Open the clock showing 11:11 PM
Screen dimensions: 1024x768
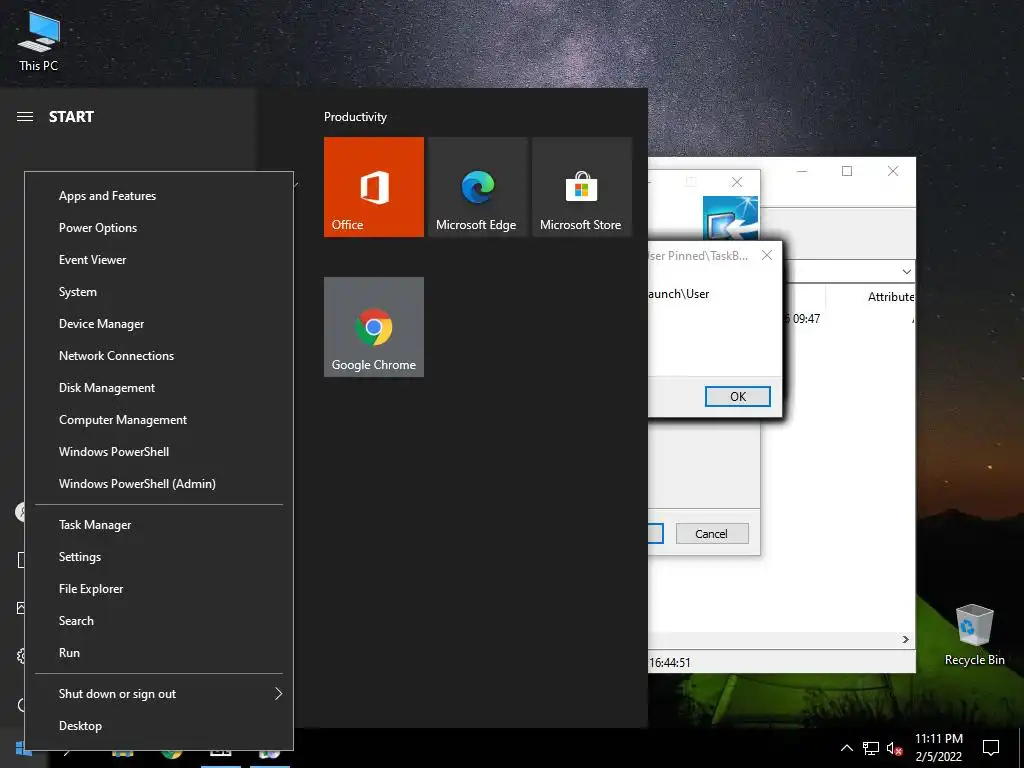tap(938, 748)
